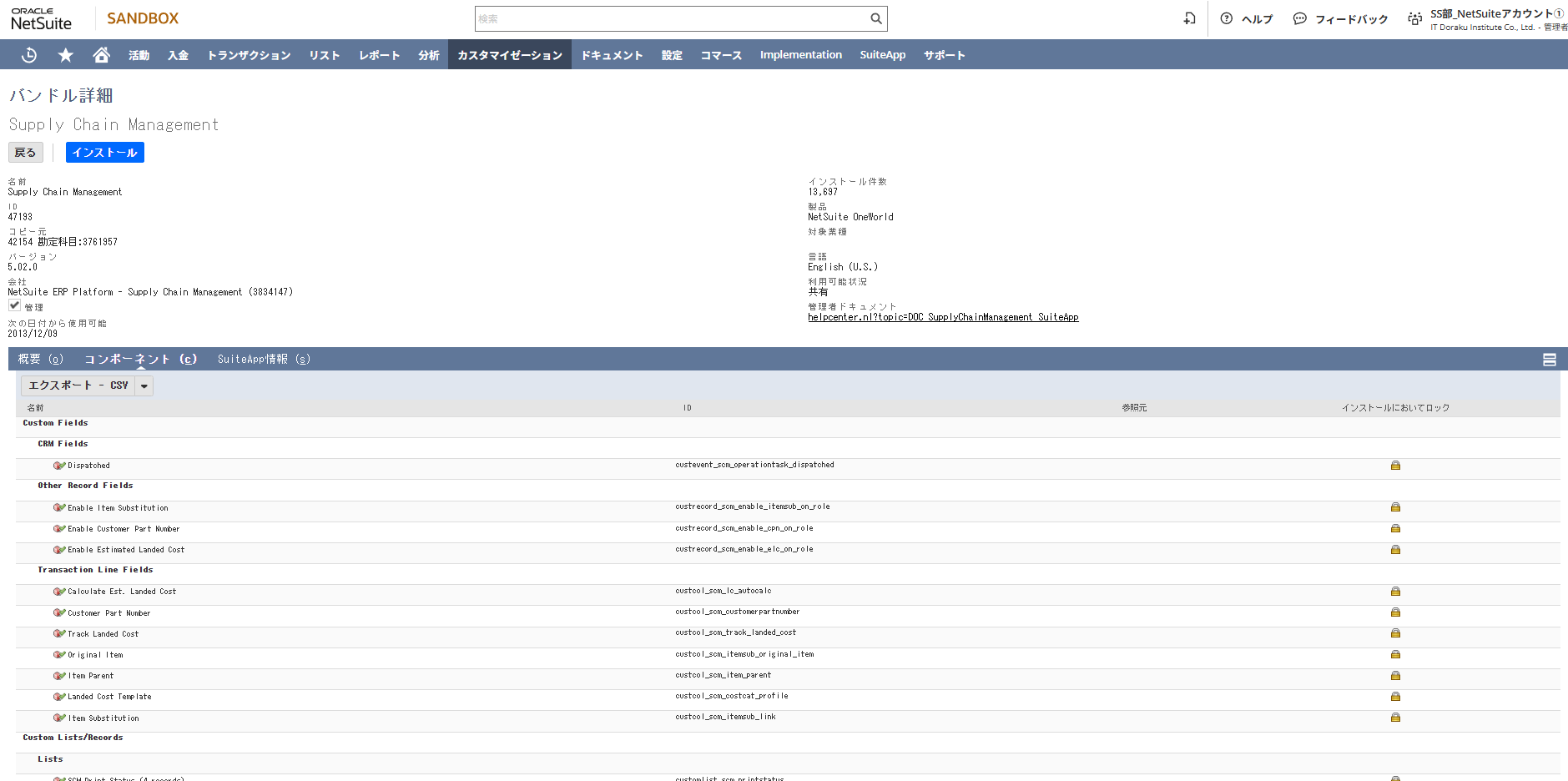The width and height of the screenshot is (1568, 781).
Task: Open the SuiteApp menu
Action: (x=883, y=55)
